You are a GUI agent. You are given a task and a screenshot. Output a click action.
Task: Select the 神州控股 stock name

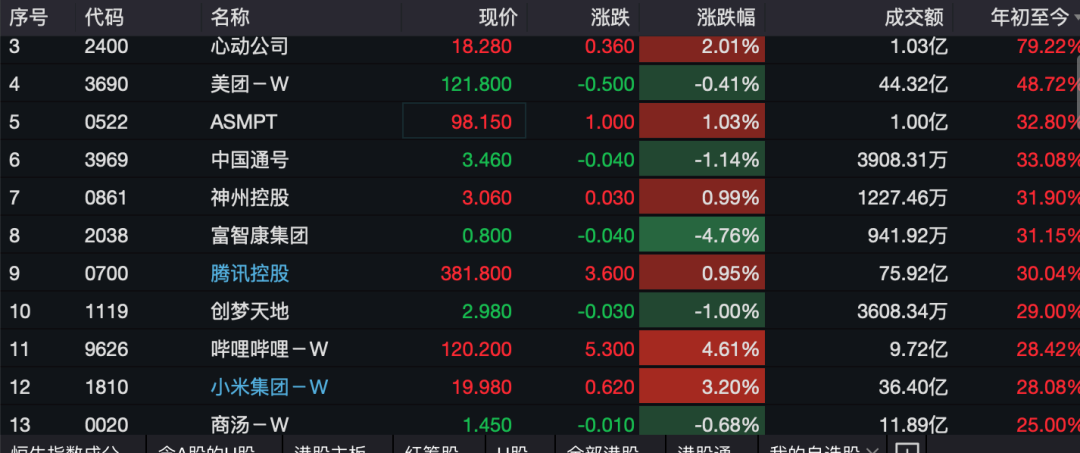point(249,198)
